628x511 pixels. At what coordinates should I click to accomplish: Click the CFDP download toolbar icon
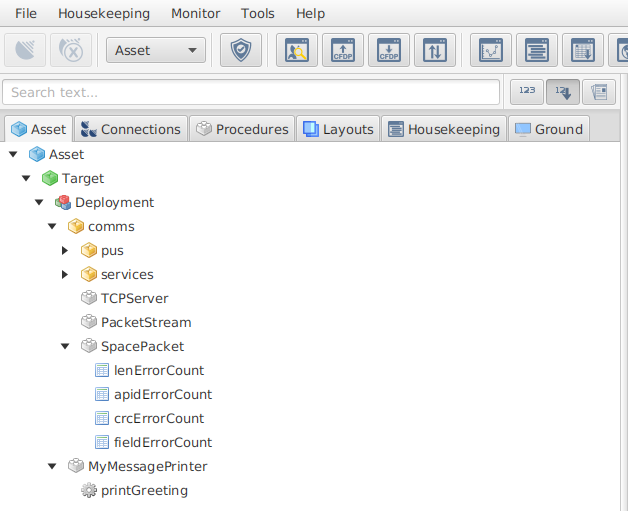pyautogui.click(x=389, y=50)
